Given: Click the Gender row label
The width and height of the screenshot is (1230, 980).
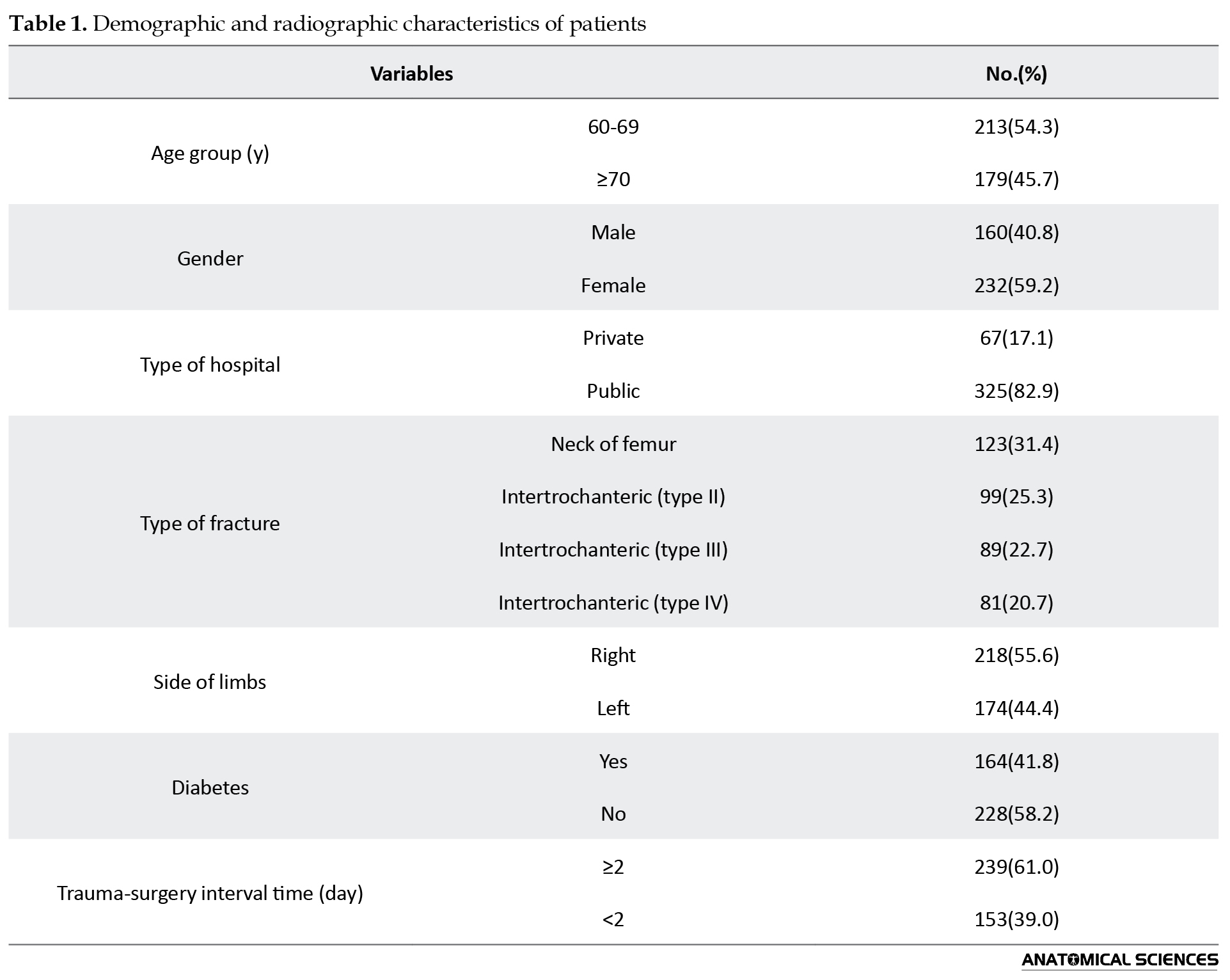Looking at the screenshot, I should pos(210,258).
